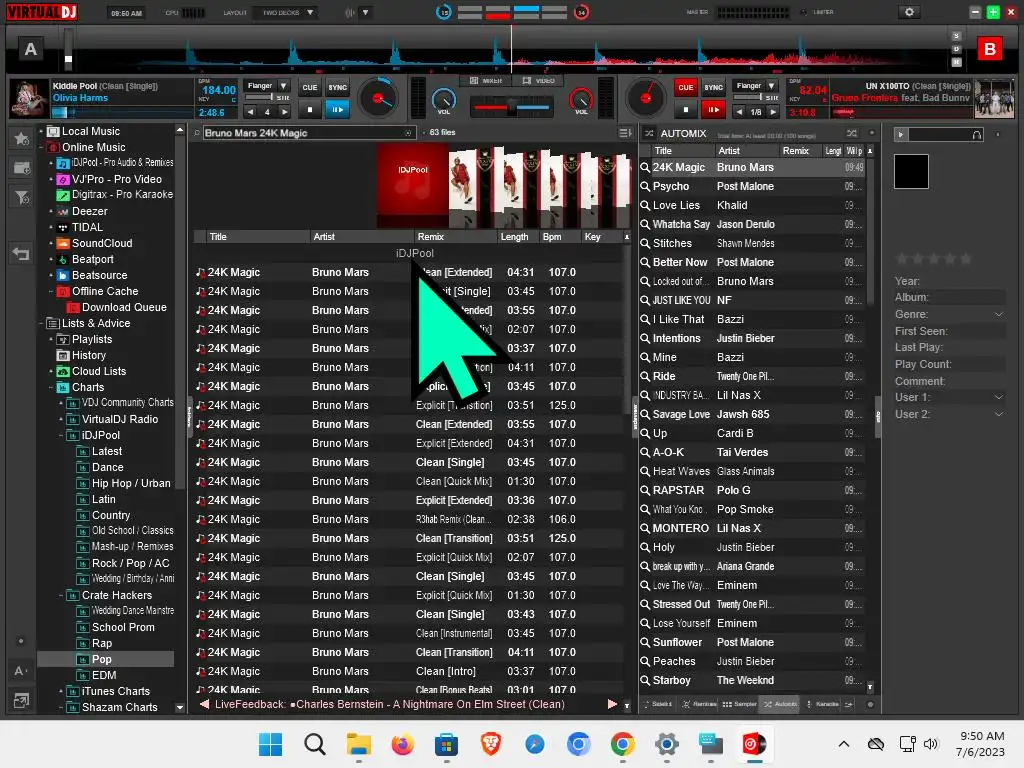Switch to the MIXER panel tab
The height and width of the screenshot is (768, 1024).
click(487, 80)
